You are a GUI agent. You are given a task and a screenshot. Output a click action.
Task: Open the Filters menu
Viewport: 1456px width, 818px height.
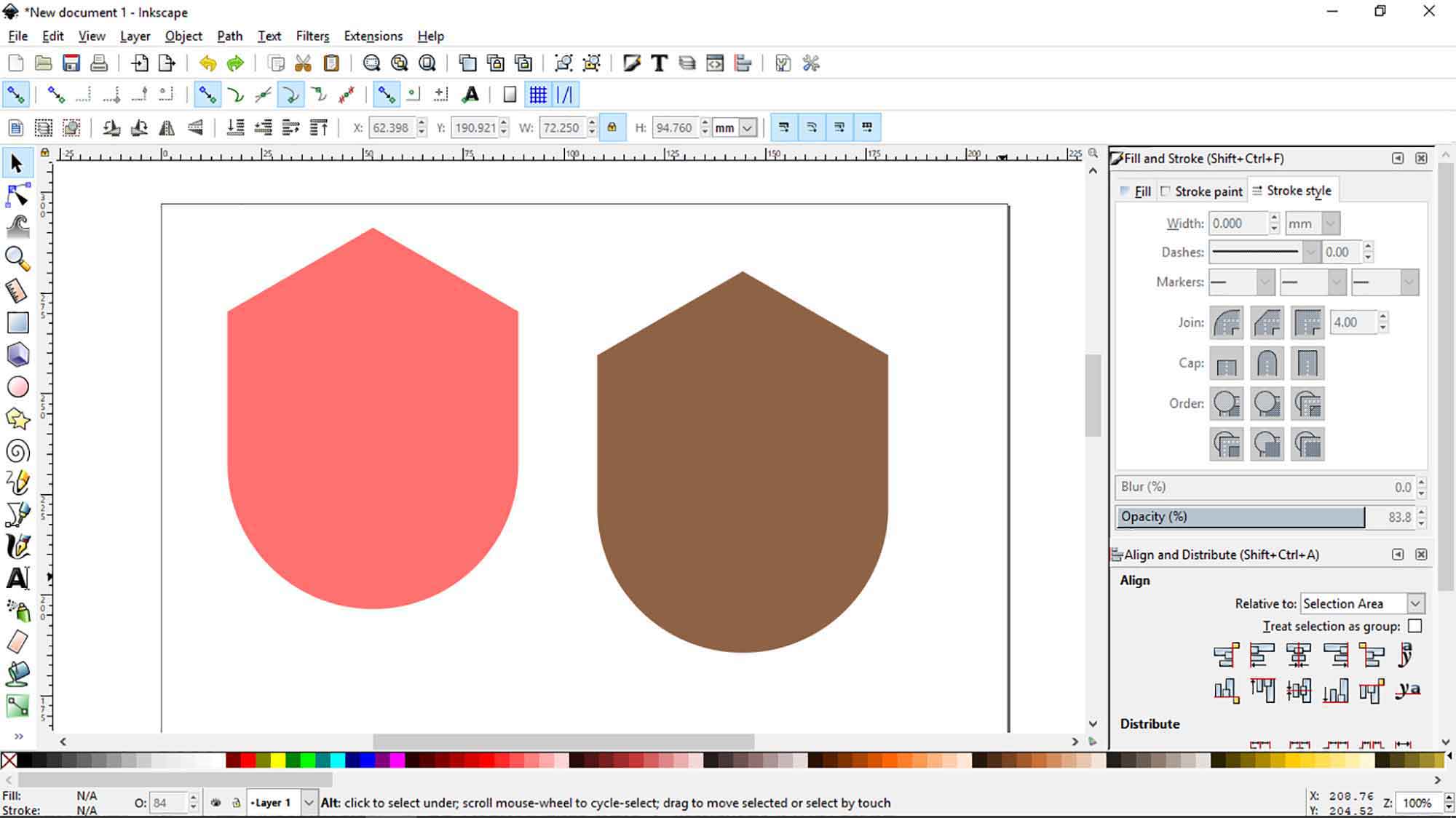(312, 36)
